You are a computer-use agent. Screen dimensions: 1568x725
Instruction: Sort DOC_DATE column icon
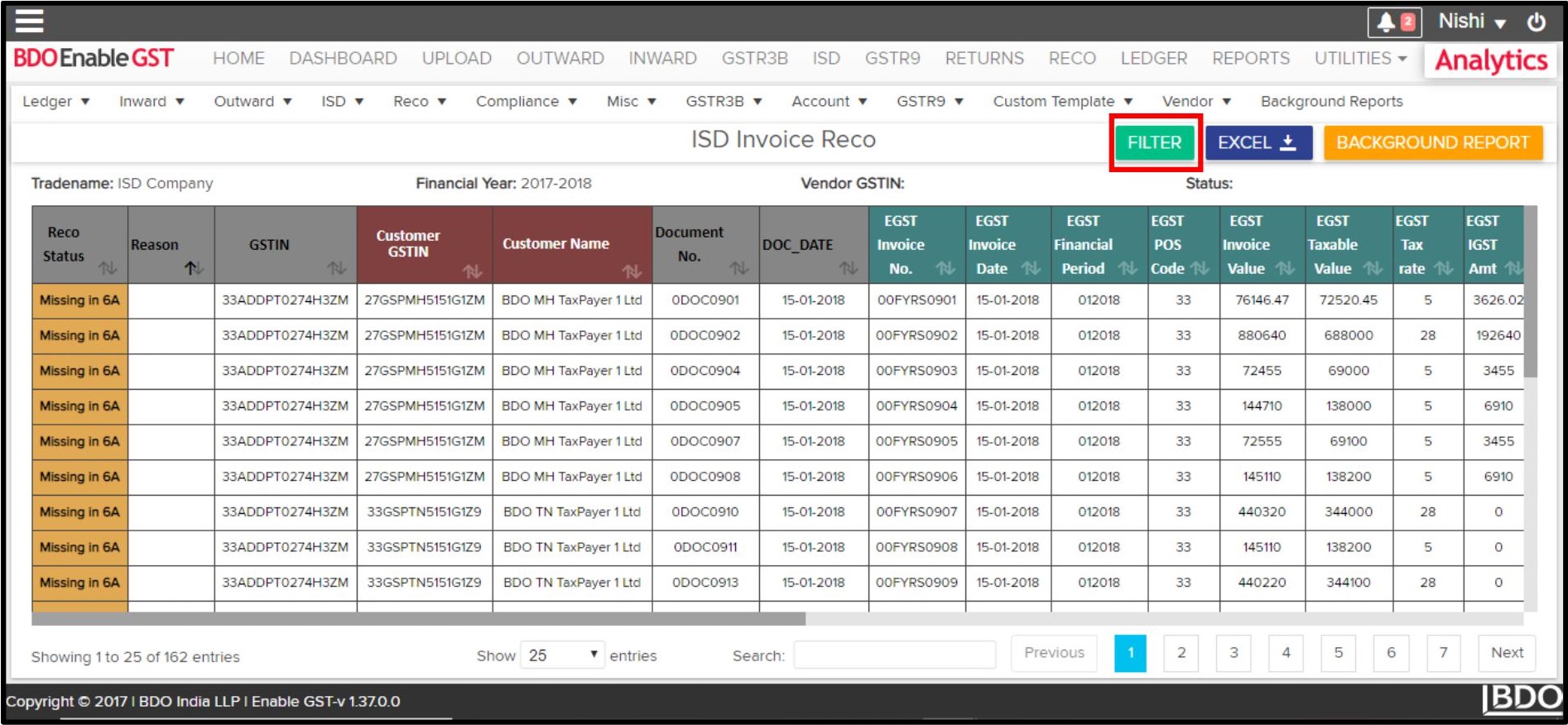tap(849, 268)
